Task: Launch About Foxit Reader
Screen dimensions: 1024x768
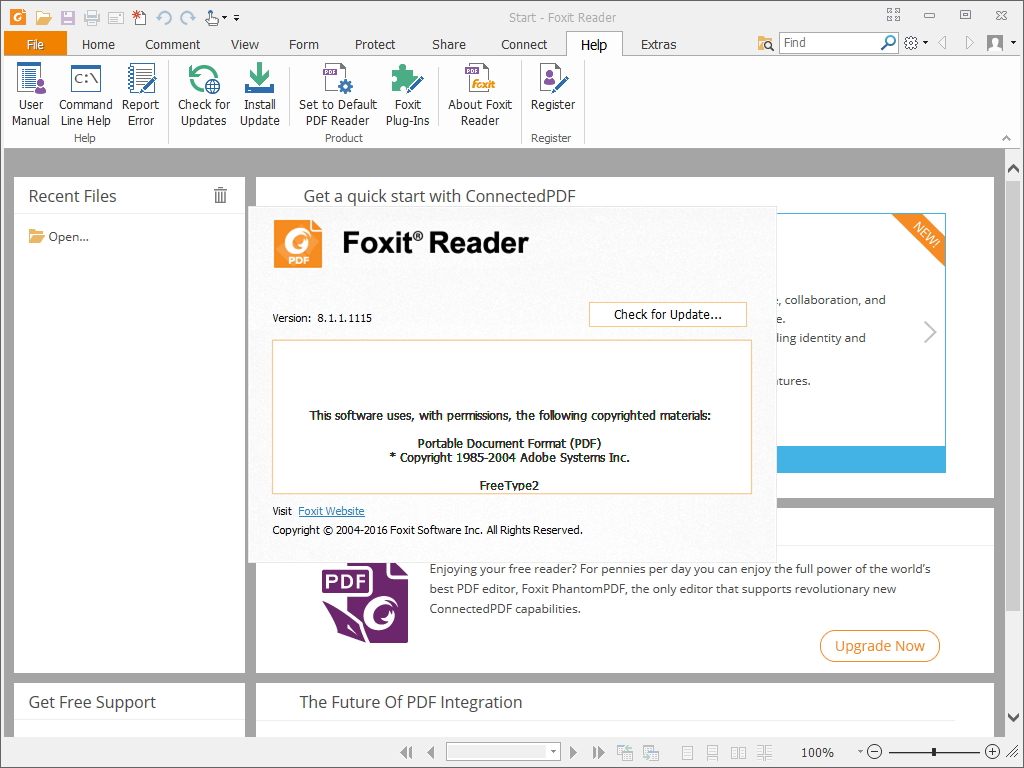Action: click(x=479, y=94)
